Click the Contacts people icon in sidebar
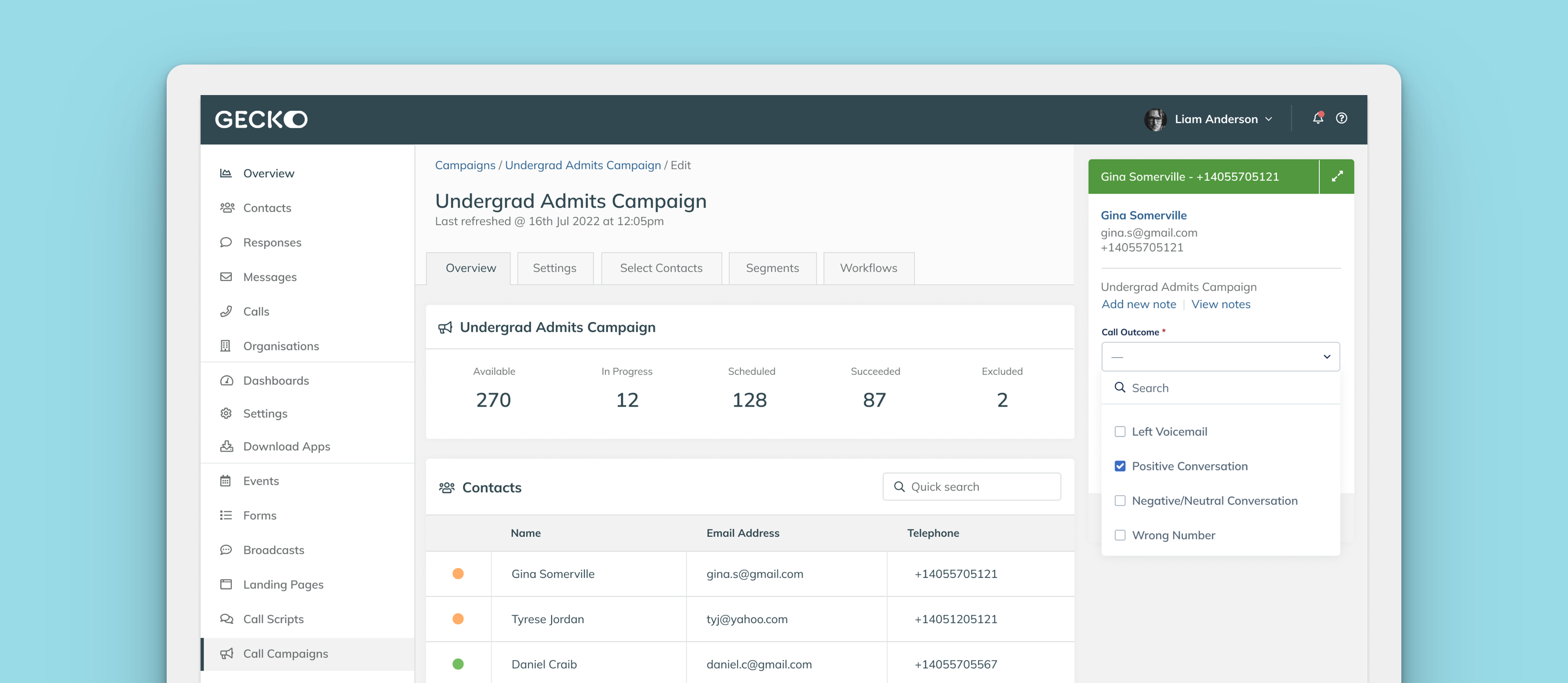The width and height of the screenshot is (1568, 683). pyautogui.click(x=227, y=208)
